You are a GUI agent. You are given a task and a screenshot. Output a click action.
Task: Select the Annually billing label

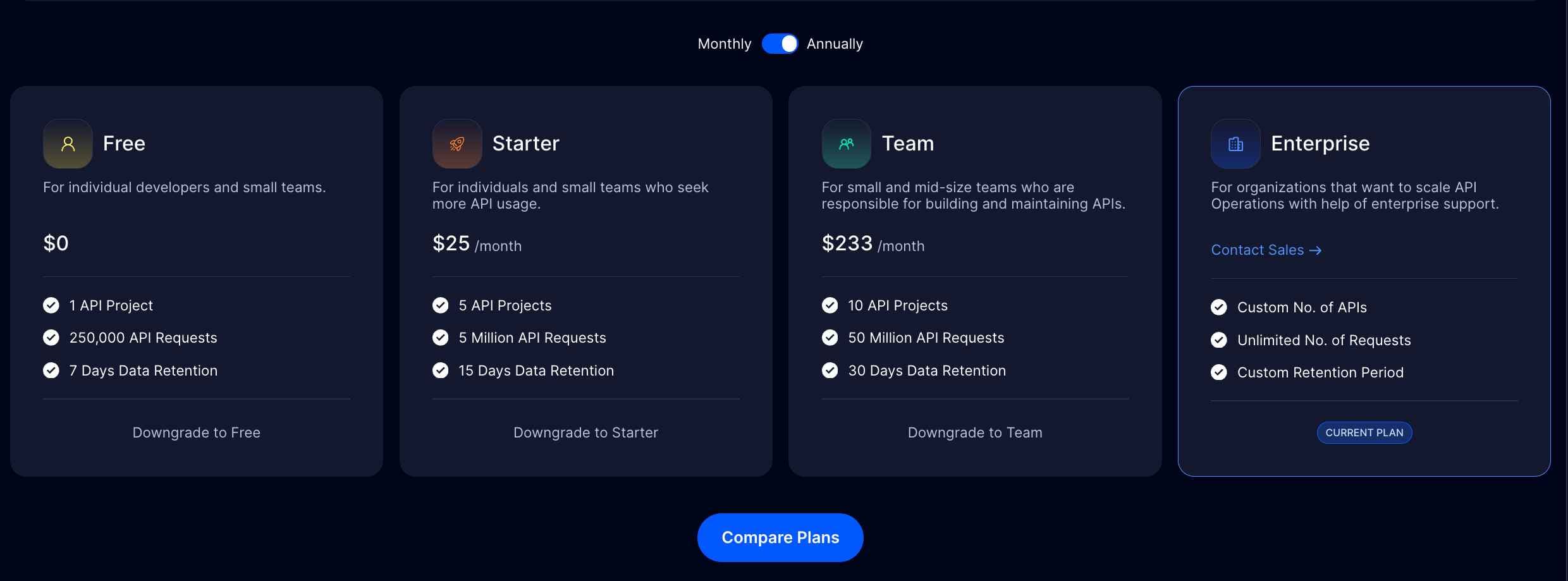[x=835, y=44]
